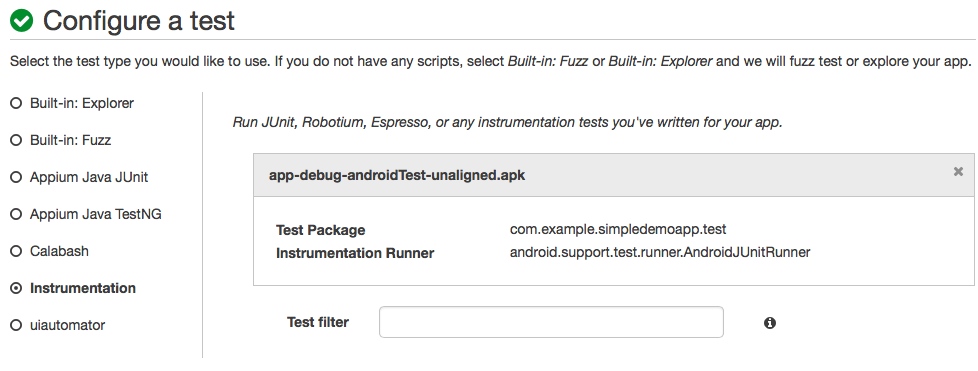978x371 pixels.
Task: Select Appium Java JUnit test type
Action: click(x=17, y=178)
